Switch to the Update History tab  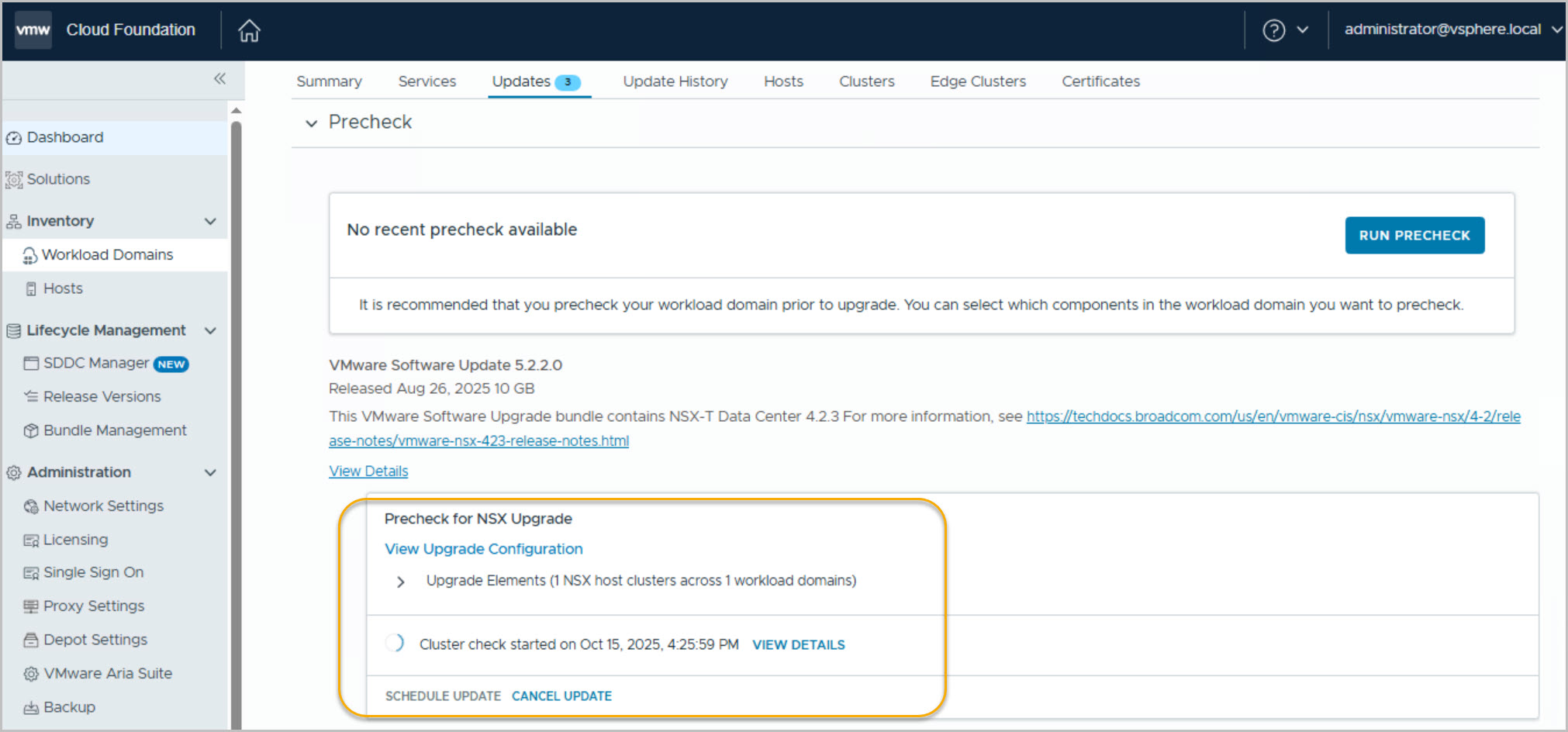[x=675, y=81]
